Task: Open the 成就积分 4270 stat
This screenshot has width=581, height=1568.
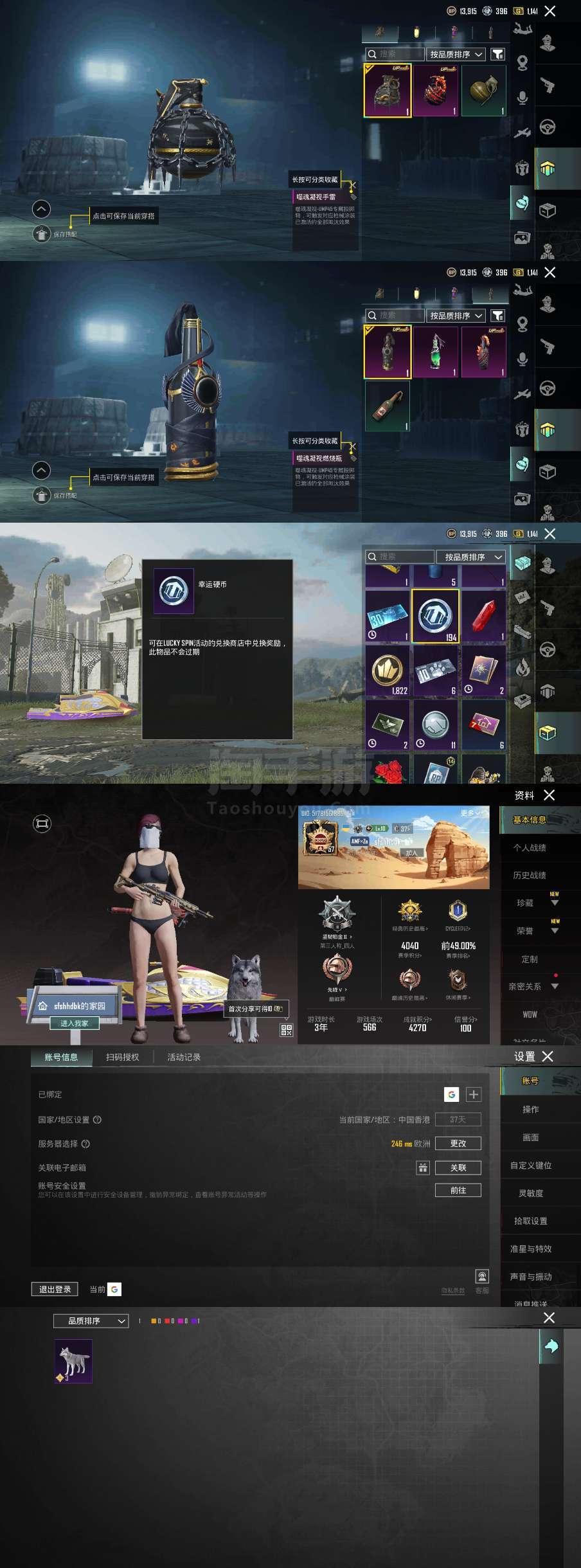Action: [x=418, y=1023]
